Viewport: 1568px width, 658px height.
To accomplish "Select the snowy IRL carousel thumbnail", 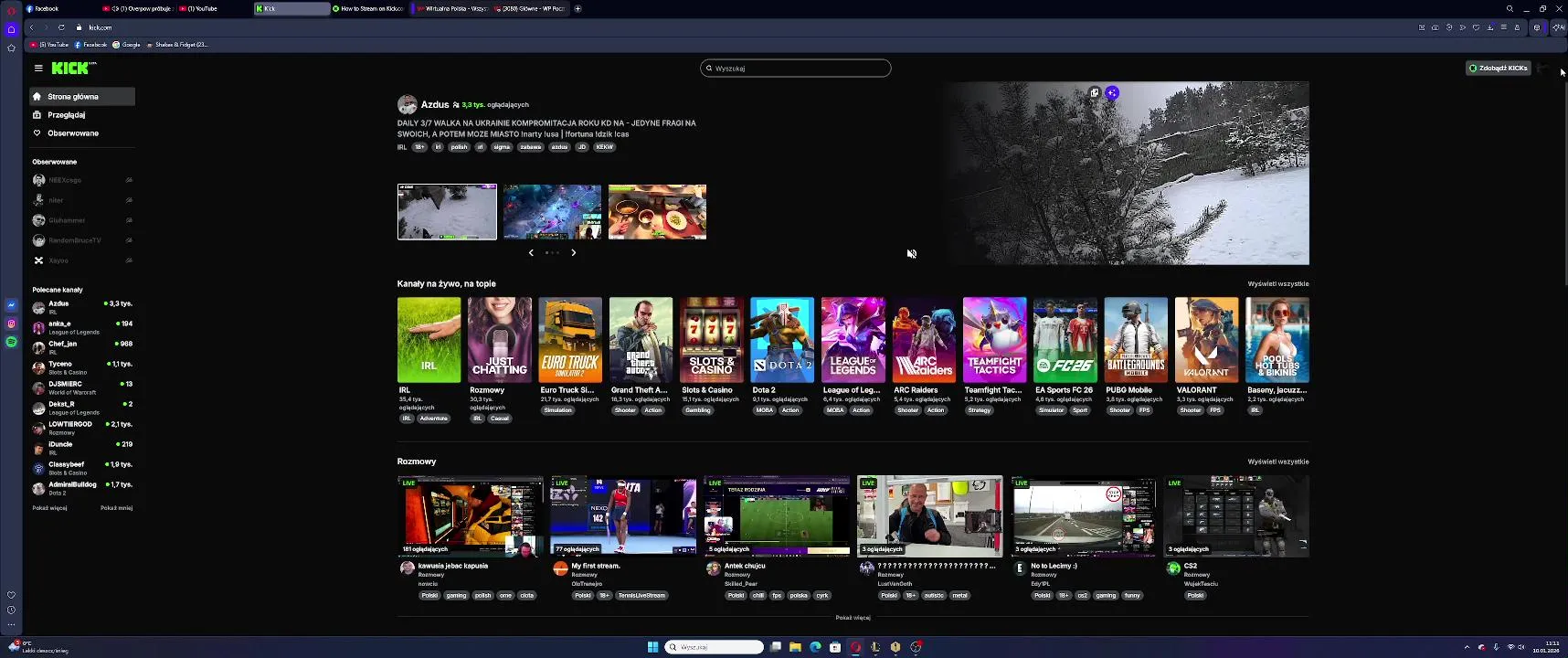I will pos(447,212).
